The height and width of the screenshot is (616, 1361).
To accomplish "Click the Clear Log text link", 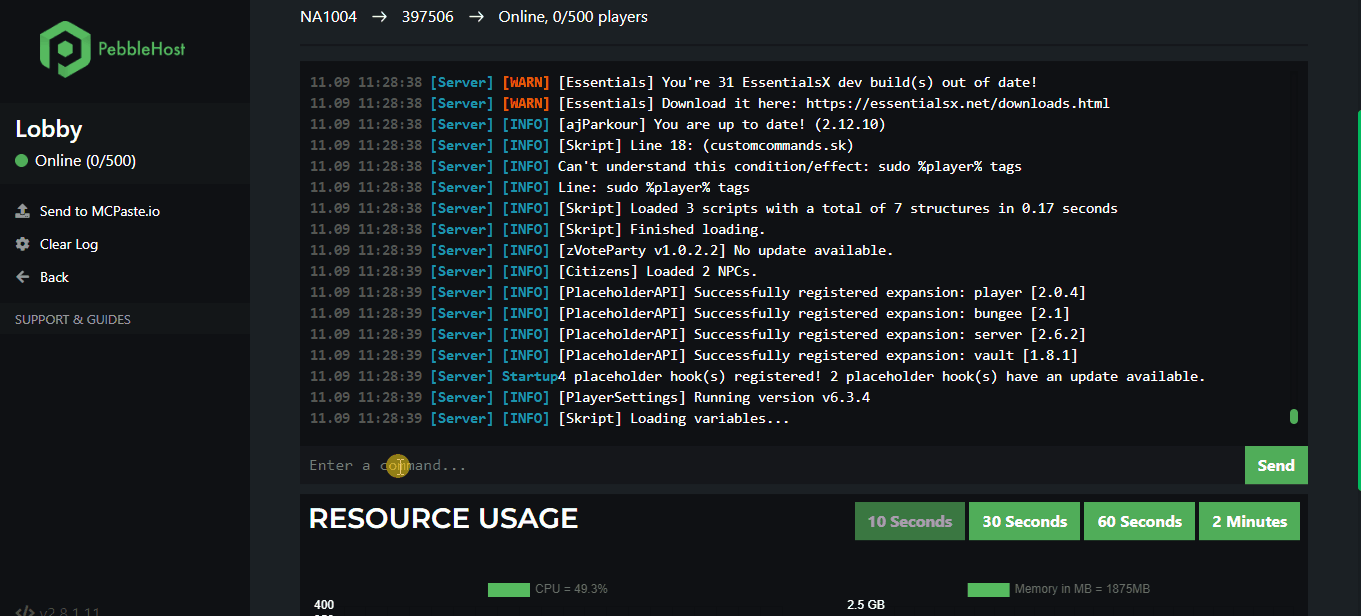I will coord(69,244).
